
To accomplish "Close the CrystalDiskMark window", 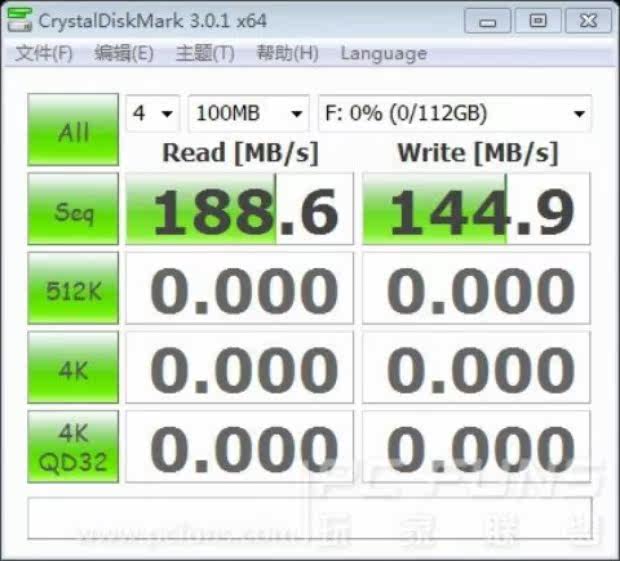I will click(x=588, y=21).
